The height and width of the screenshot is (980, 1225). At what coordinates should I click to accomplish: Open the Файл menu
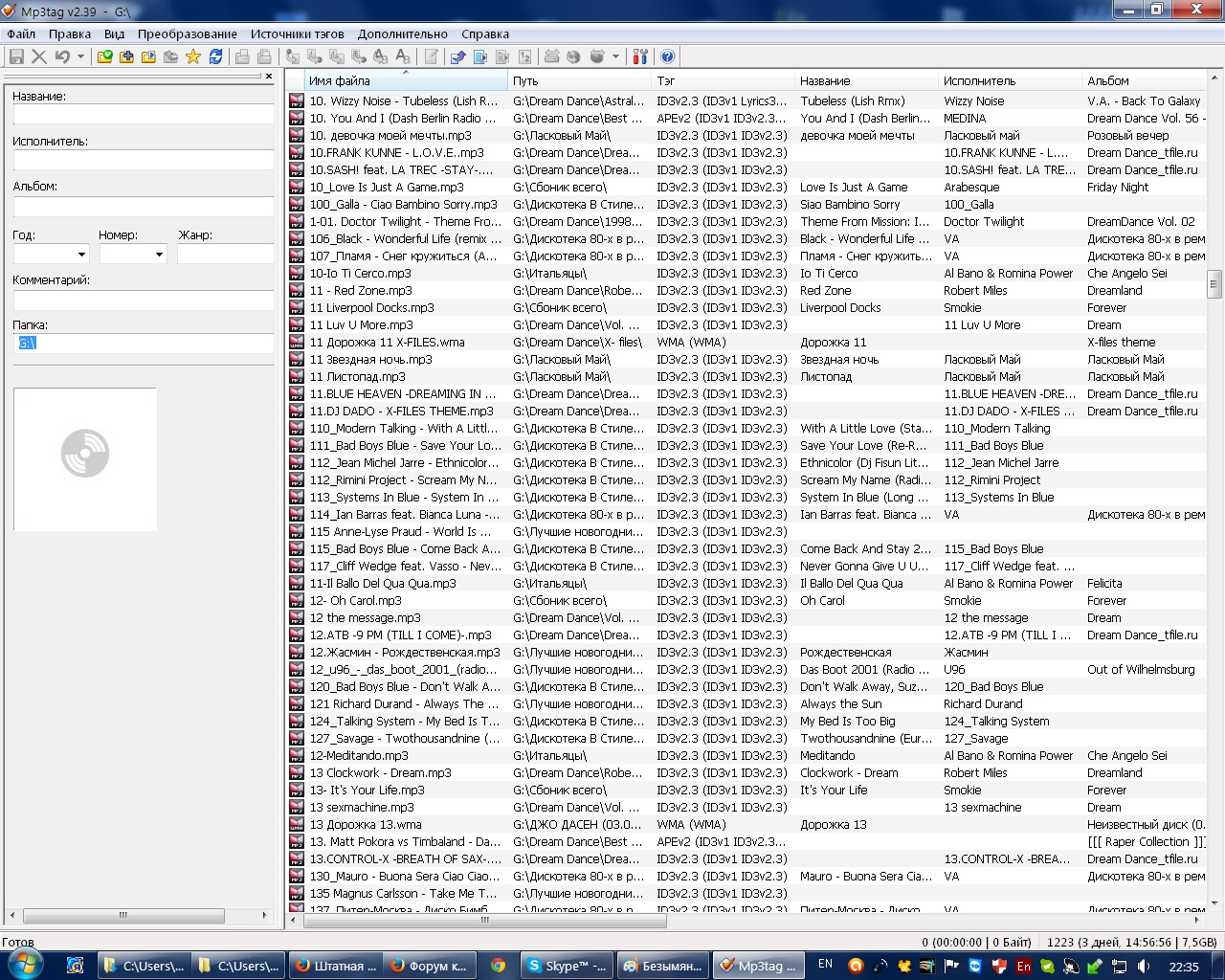(x=21, y=33)
